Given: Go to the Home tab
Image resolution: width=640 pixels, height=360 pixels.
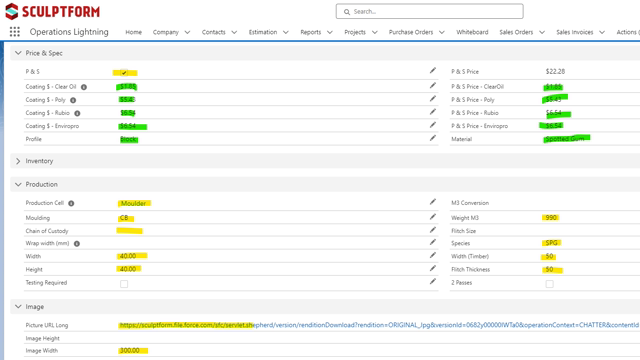Looking at the screenshot, I should [133, 32].
